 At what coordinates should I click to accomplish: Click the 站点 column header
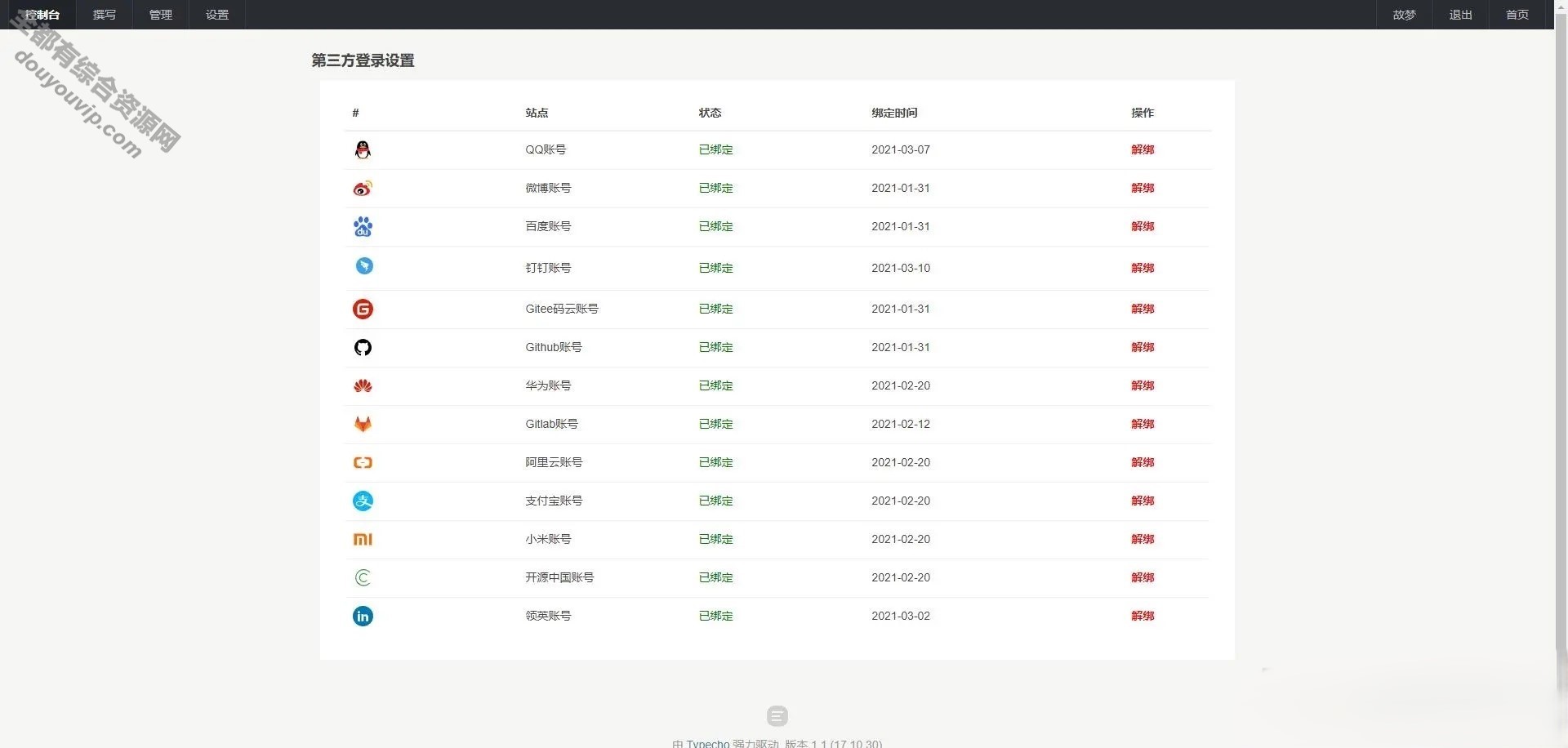tap(537, 113)
